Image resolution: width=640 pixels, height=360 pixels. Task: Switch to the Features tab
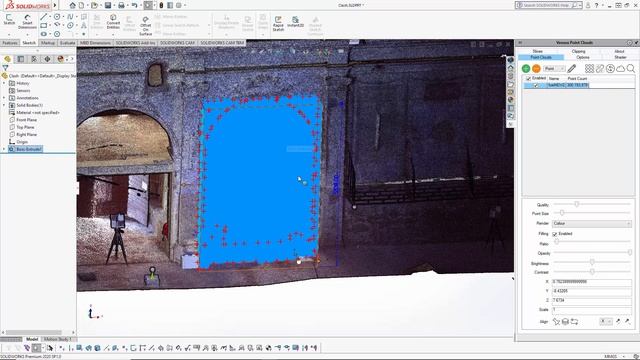pos(10,43)
